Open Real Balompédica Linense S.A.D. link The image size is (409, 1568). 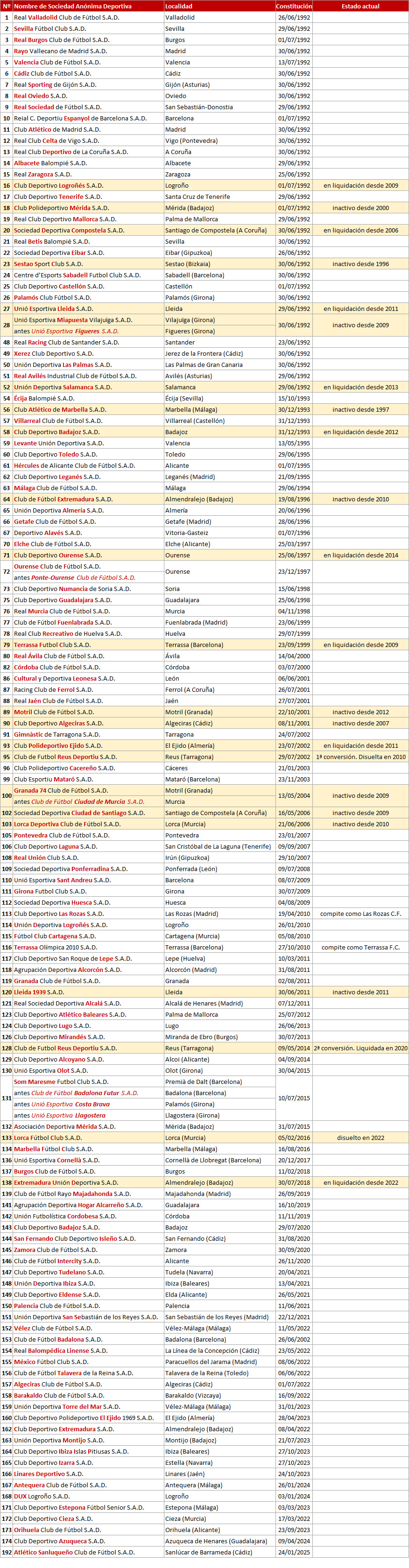60,1350
